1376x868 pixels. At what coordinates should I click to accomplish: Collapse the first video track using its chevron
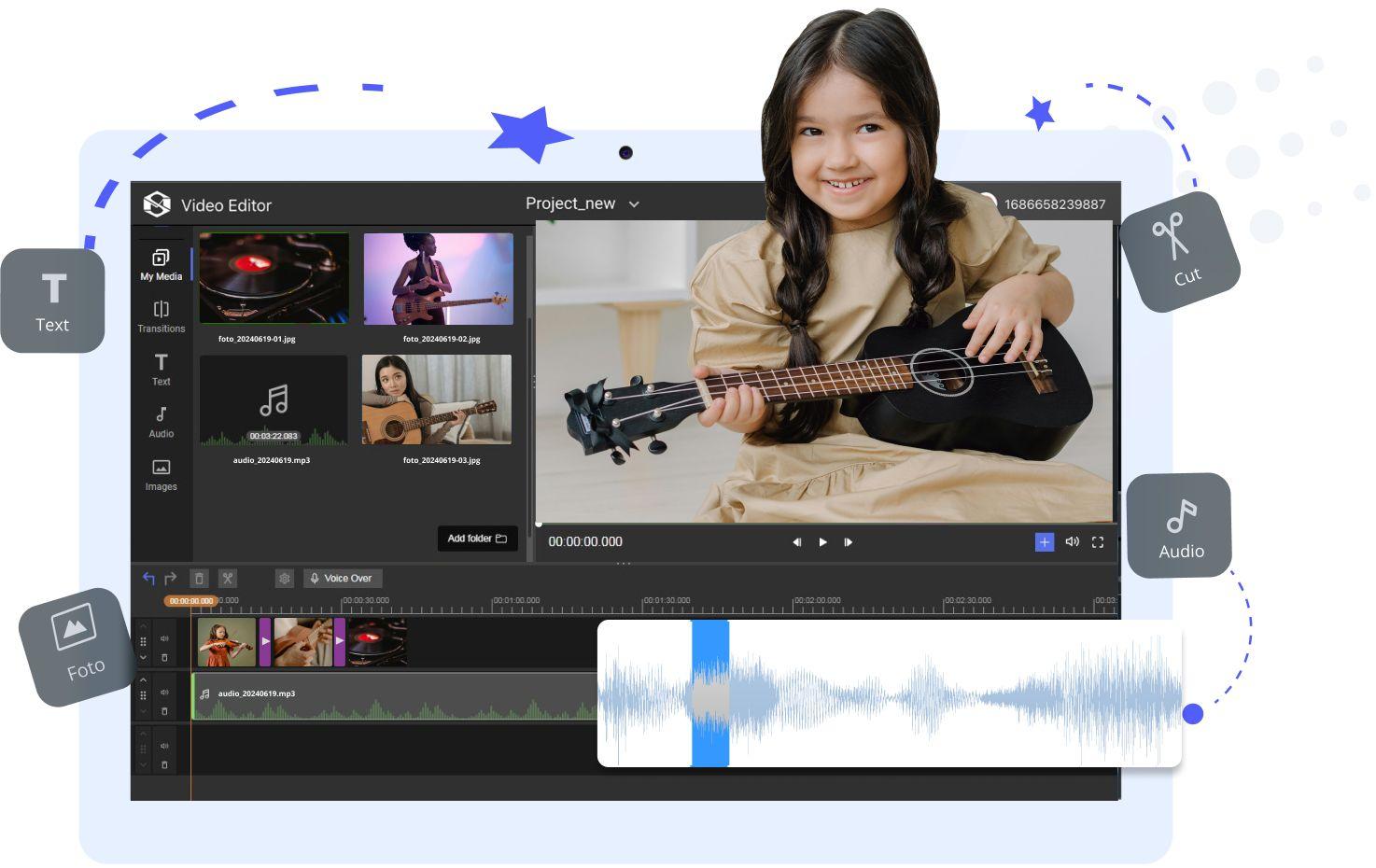click(x=144, y=658)
